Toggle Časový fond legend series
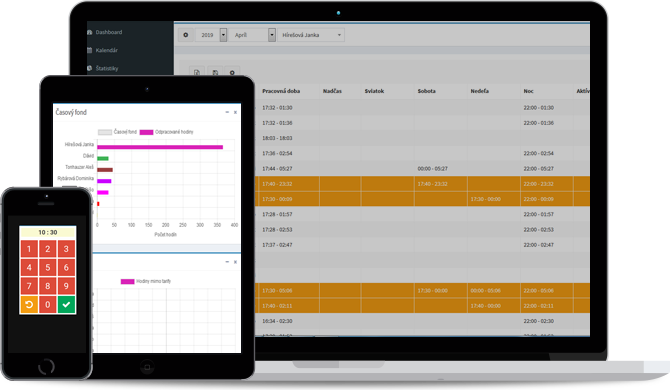670x390 pixels. pos(118,132)
